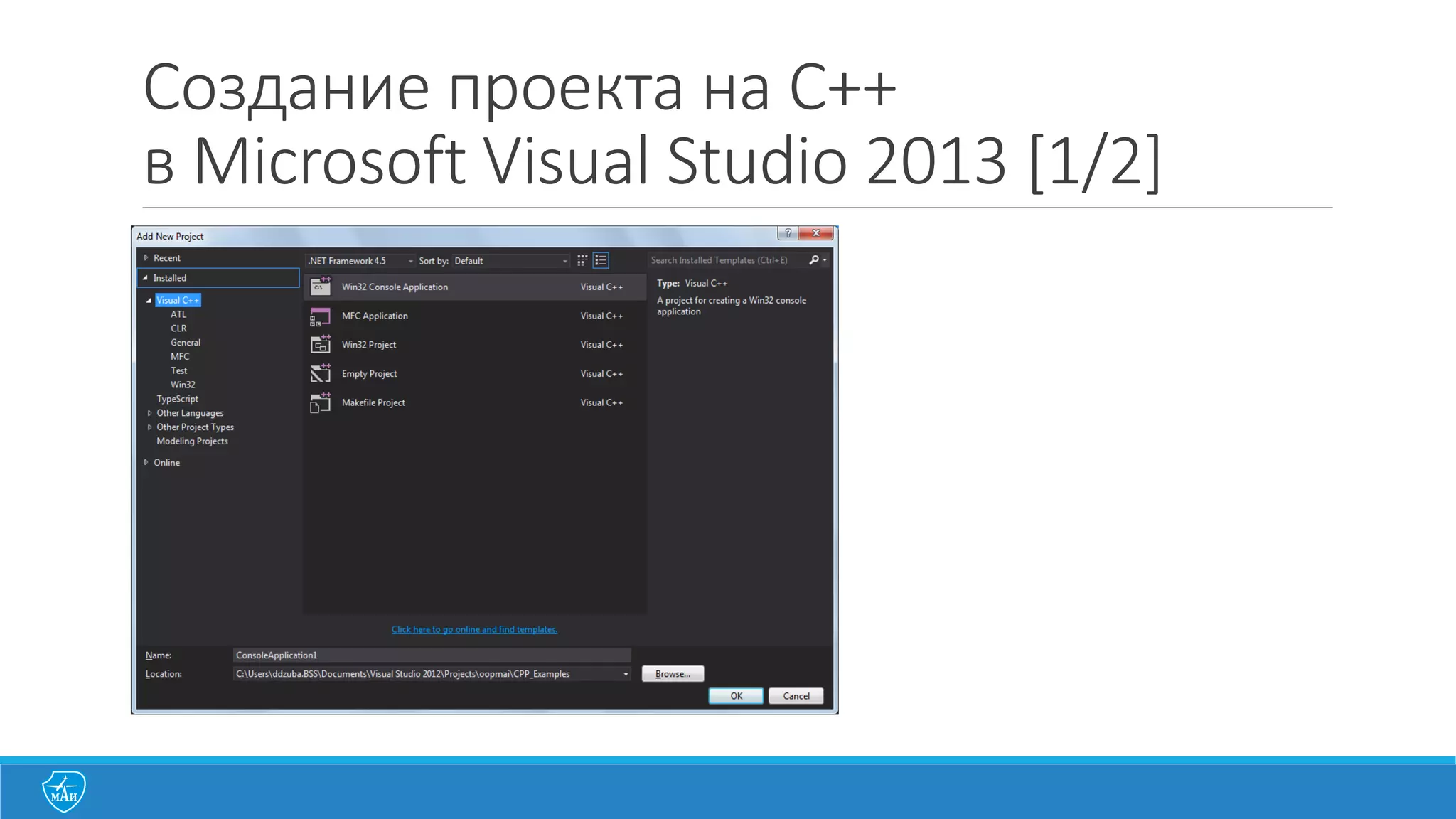Switch to medium icons list view
Image resolution: width=1456 pixels, height=819 pixels.
point(601,260)
